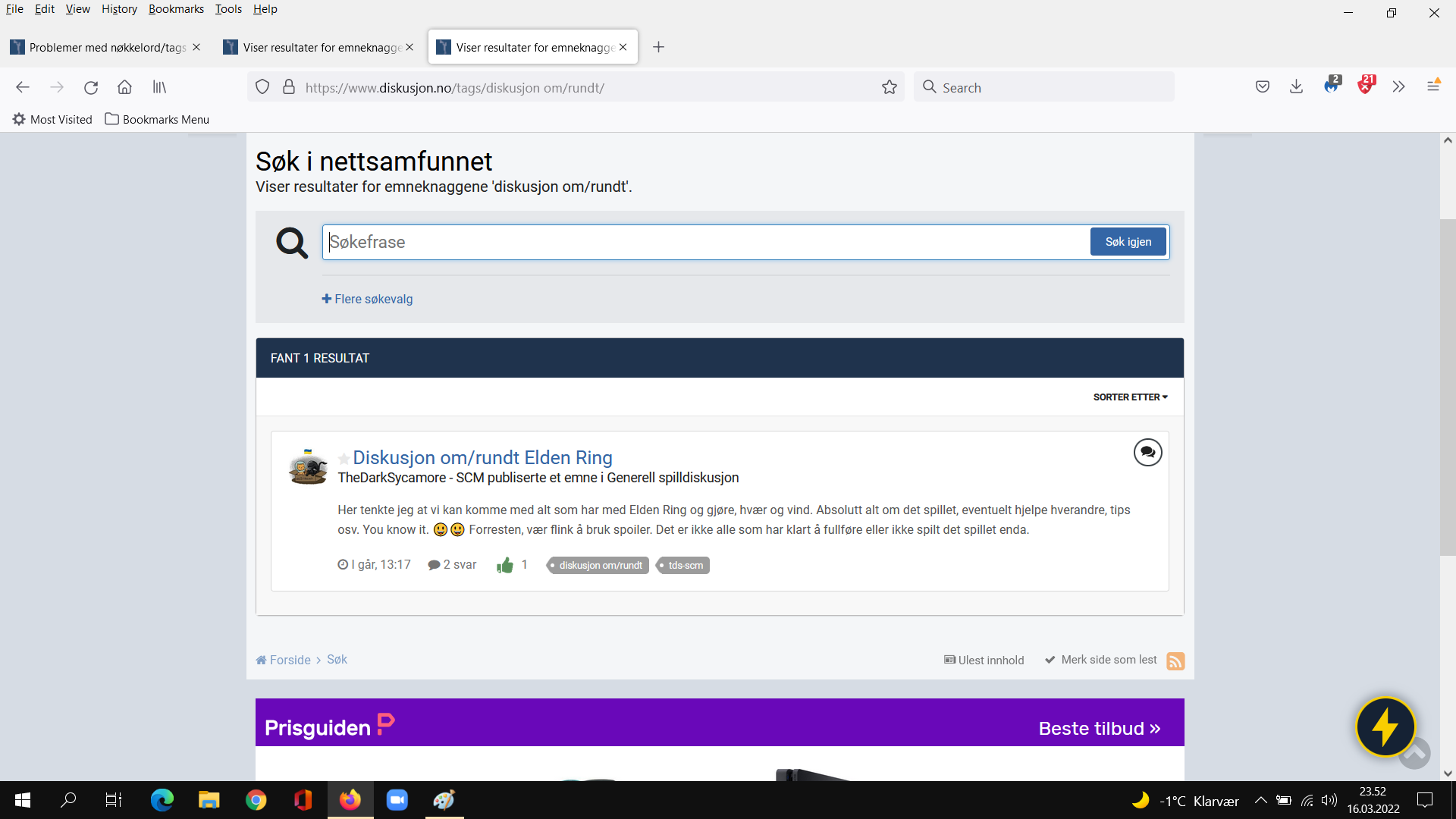Click the Firefox Search box
The image size is (1456, 819).
click(x=1043, y=87)
